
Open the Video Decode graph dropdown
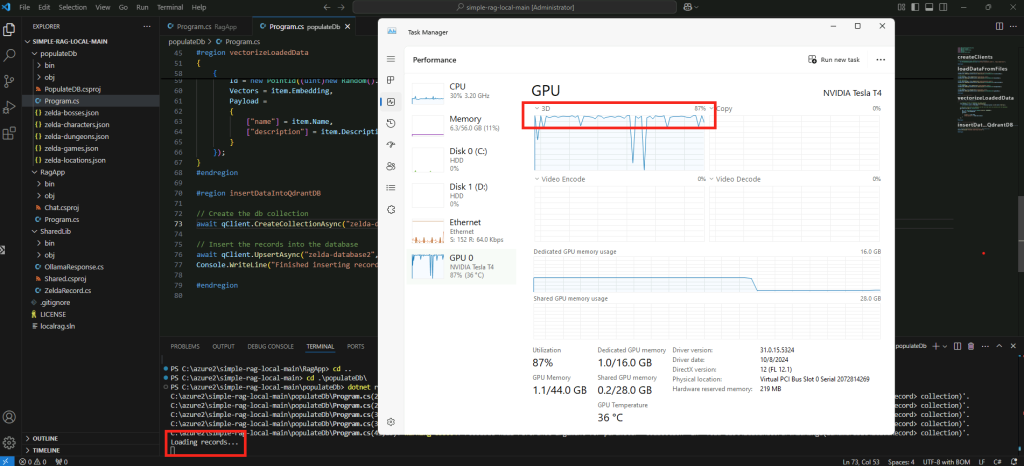(x=735, y=179)
